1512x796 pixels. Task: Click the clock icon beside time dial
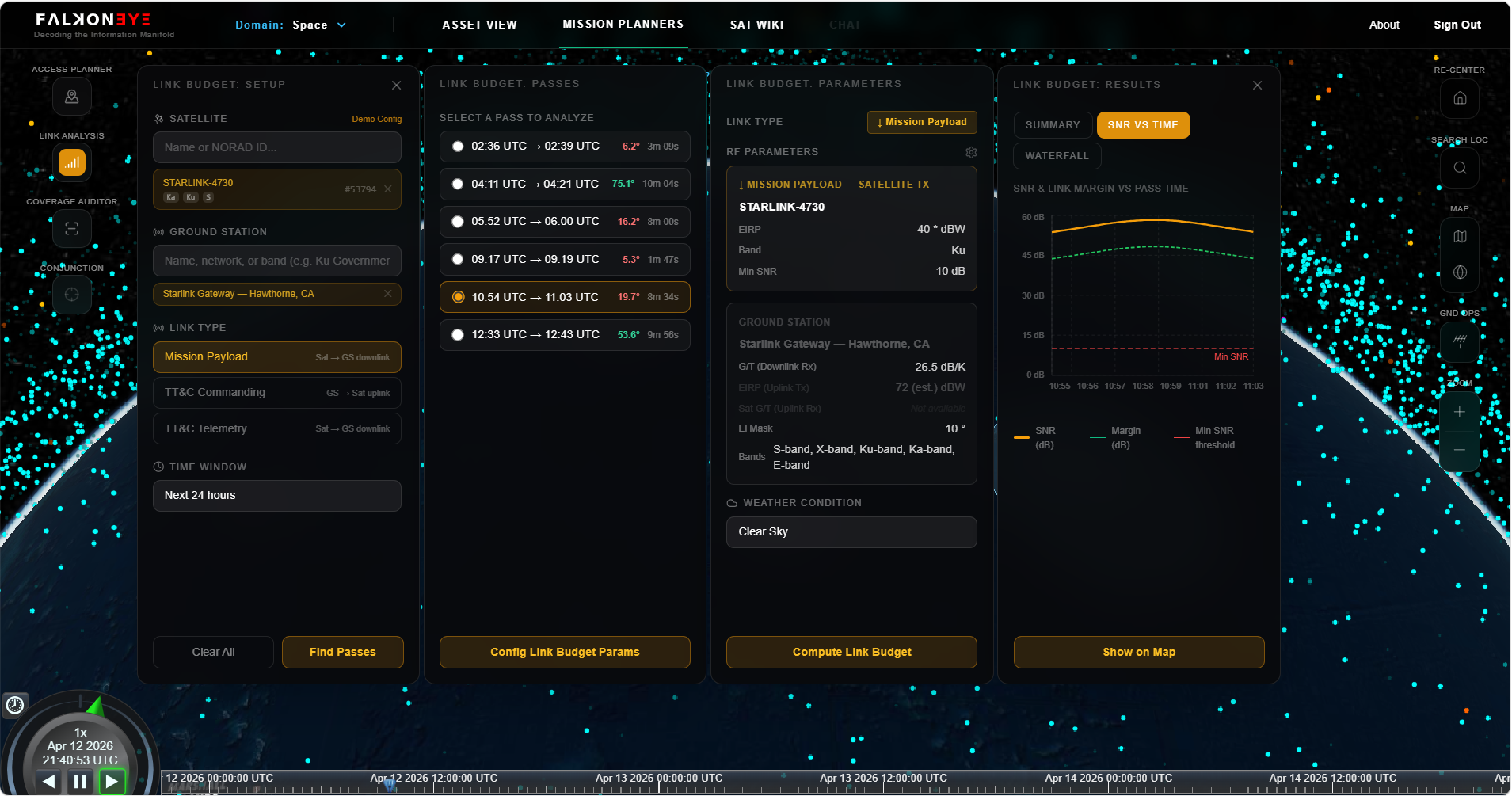click(15, 705)
